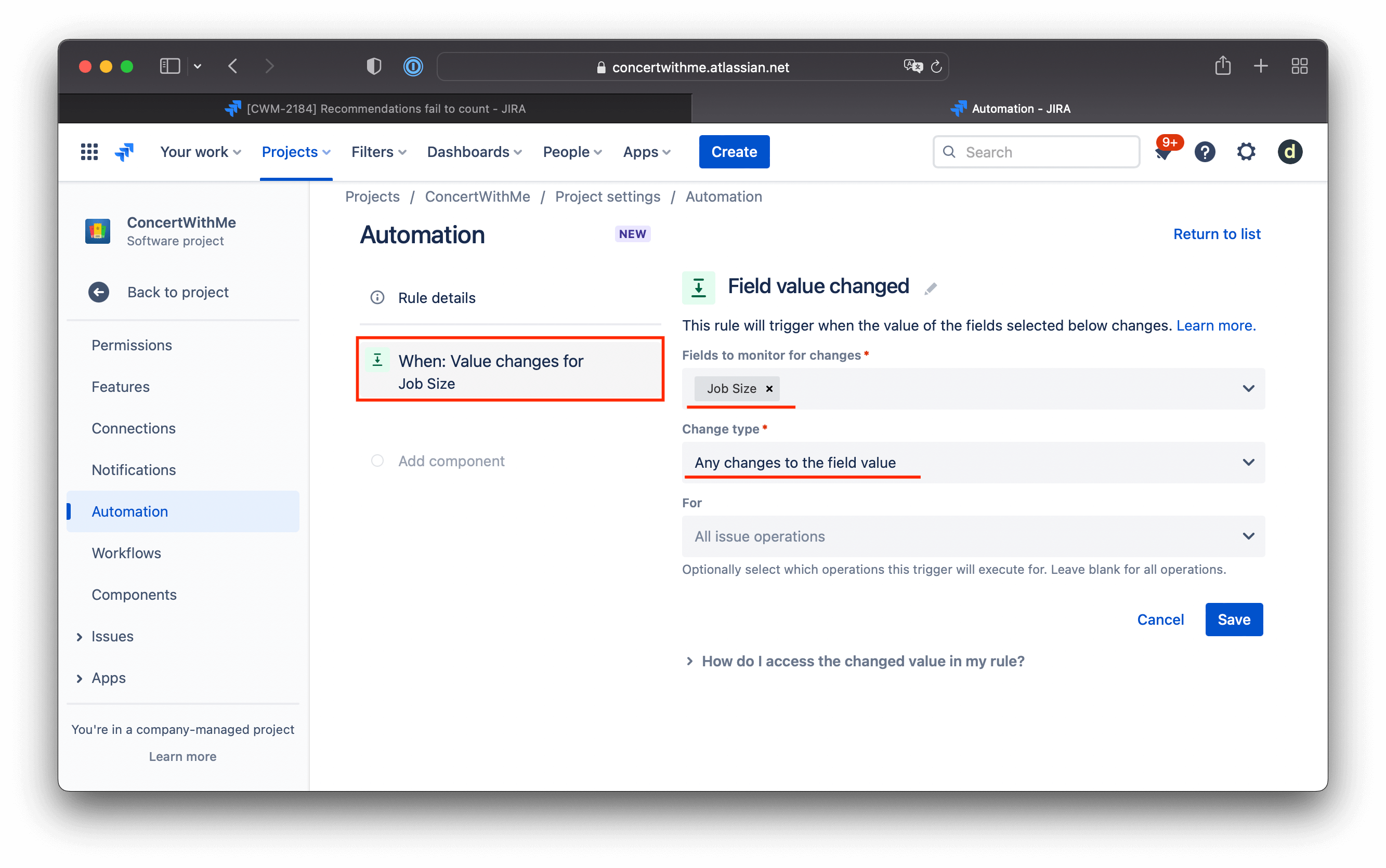
Task: Open the Jira settings gear icon
Action: point(1246,152)
